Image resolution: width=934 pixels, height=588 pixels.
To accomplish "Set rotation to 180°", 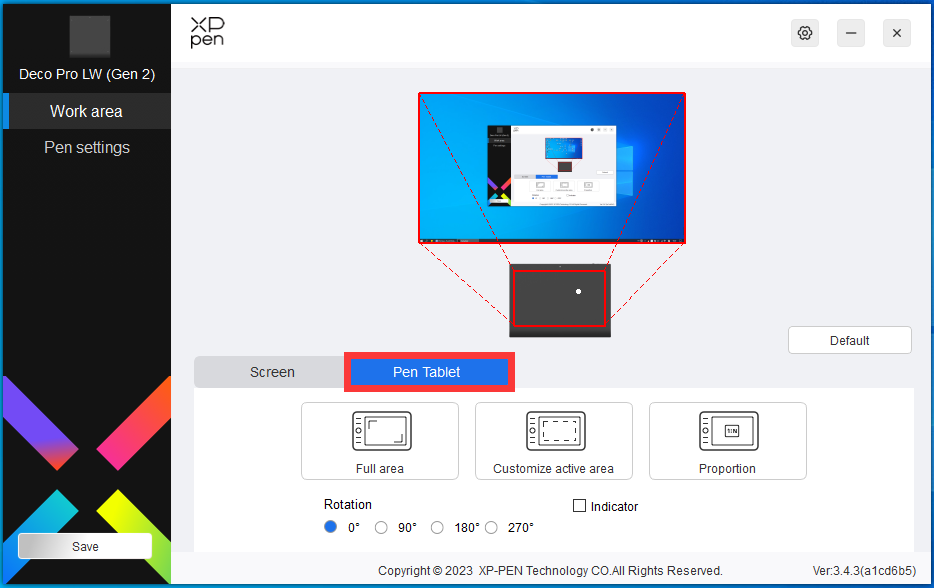I will click(x=437, y=528).
